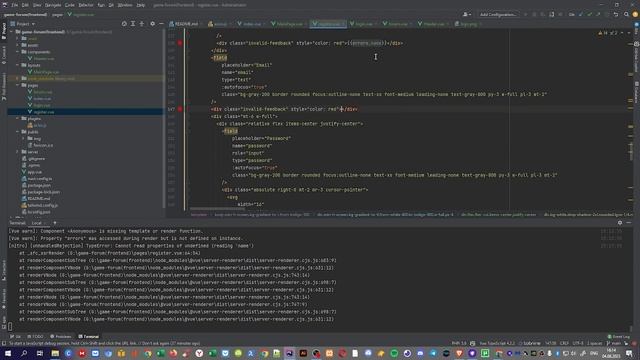Toggle breakpoint on line 147

[x=180, y=109]
